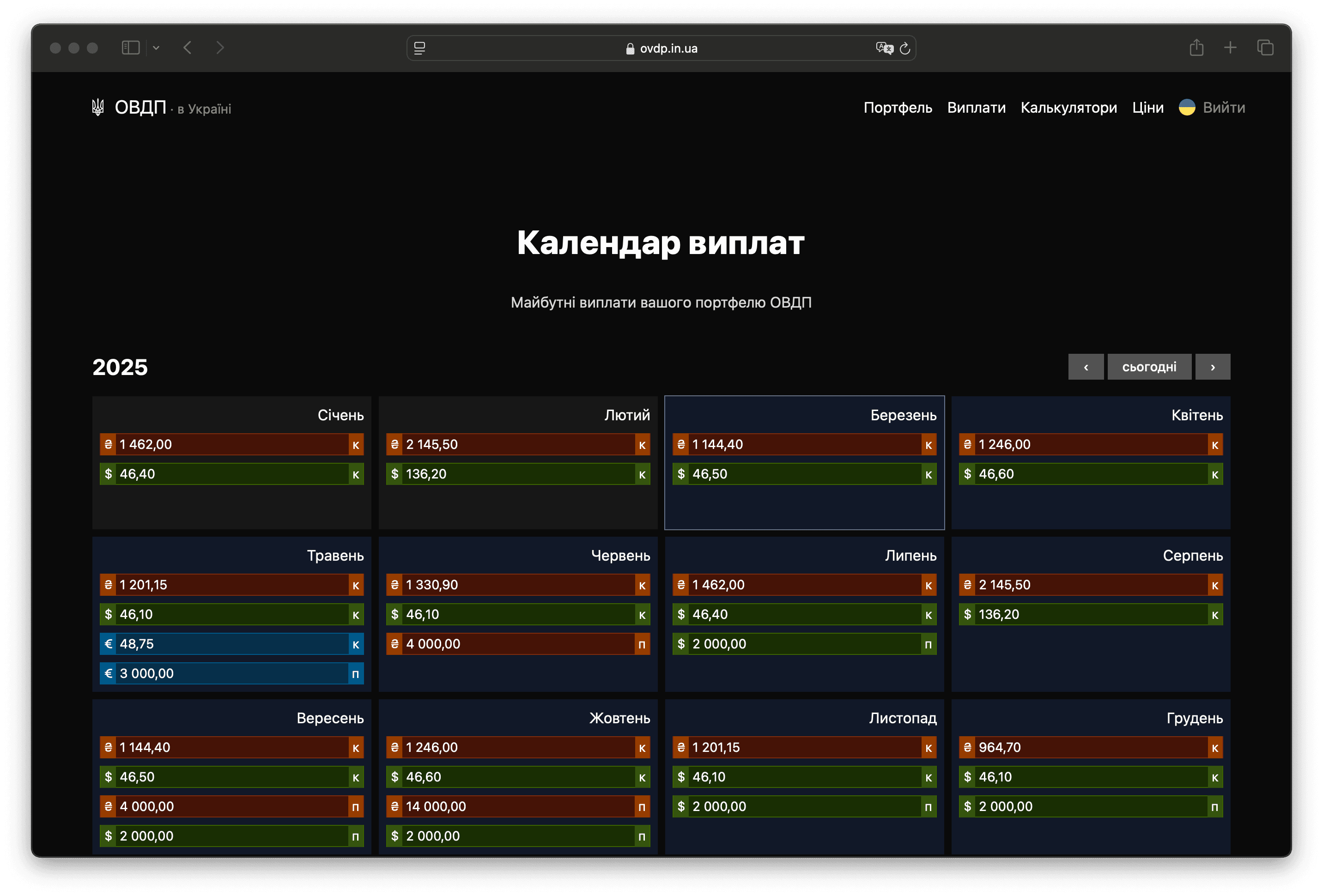The image size is (1323, 896).
Task: Expand sidebar options dropdown chevron
Action: pos(156,48)
